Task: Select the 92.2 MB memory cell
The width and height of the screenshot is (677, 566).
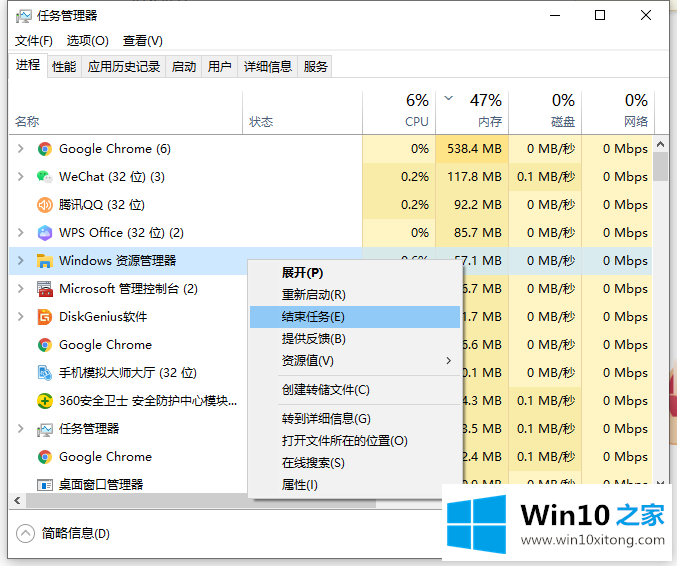Action: tap(472, 205)
